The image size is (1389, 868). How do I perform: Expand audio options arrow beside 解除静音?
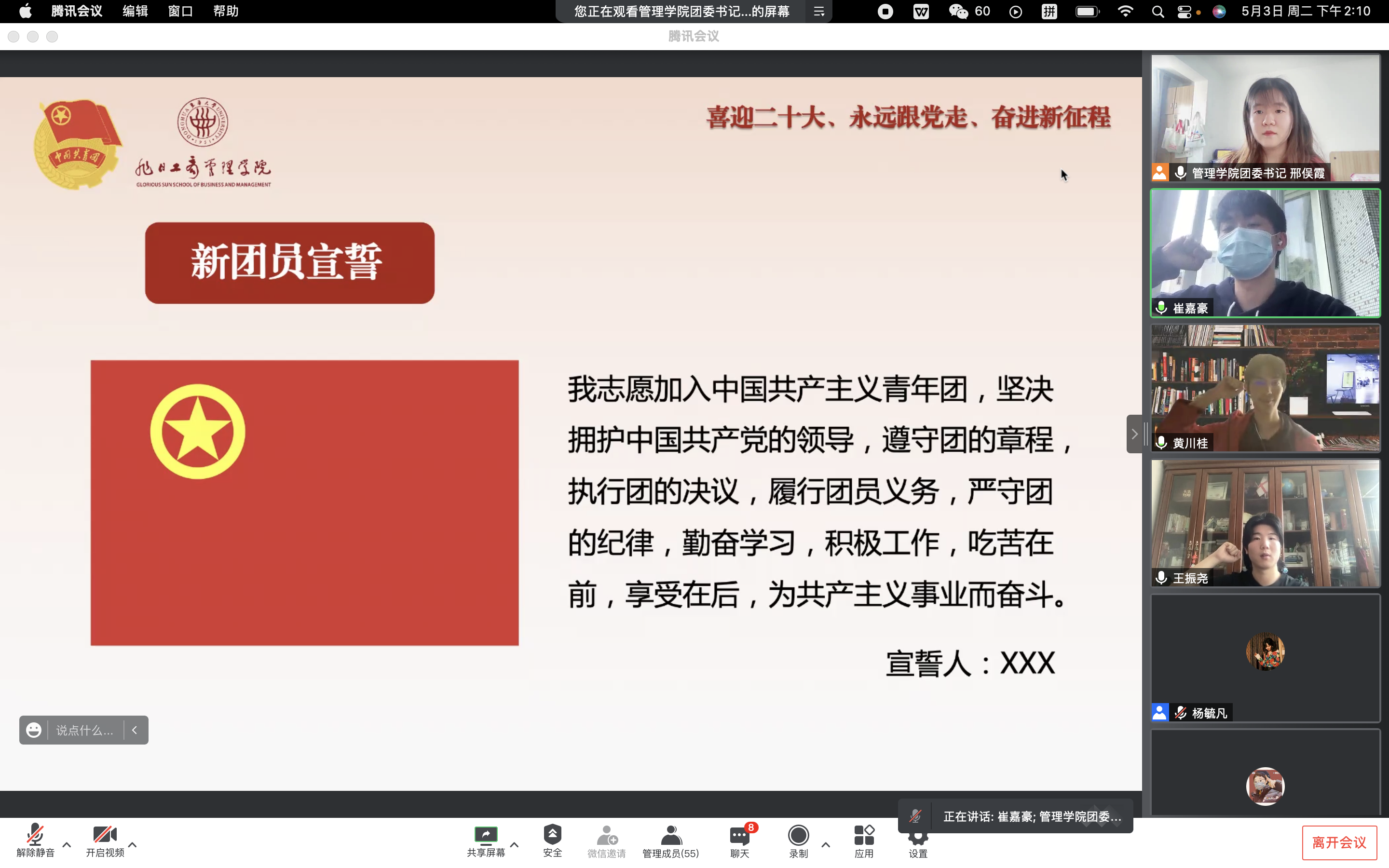[x=67, y=844]
